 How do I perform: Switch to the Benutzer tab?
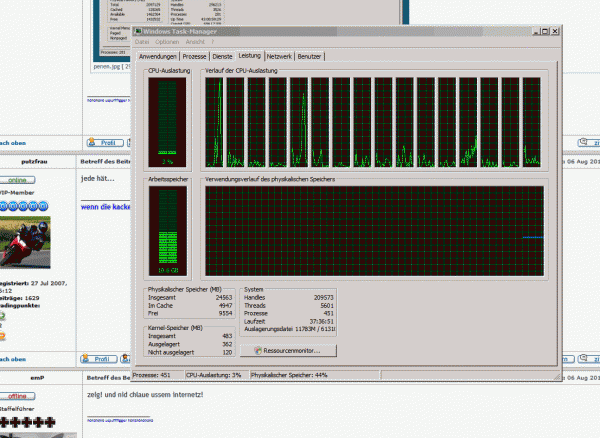tap(309, 57)
